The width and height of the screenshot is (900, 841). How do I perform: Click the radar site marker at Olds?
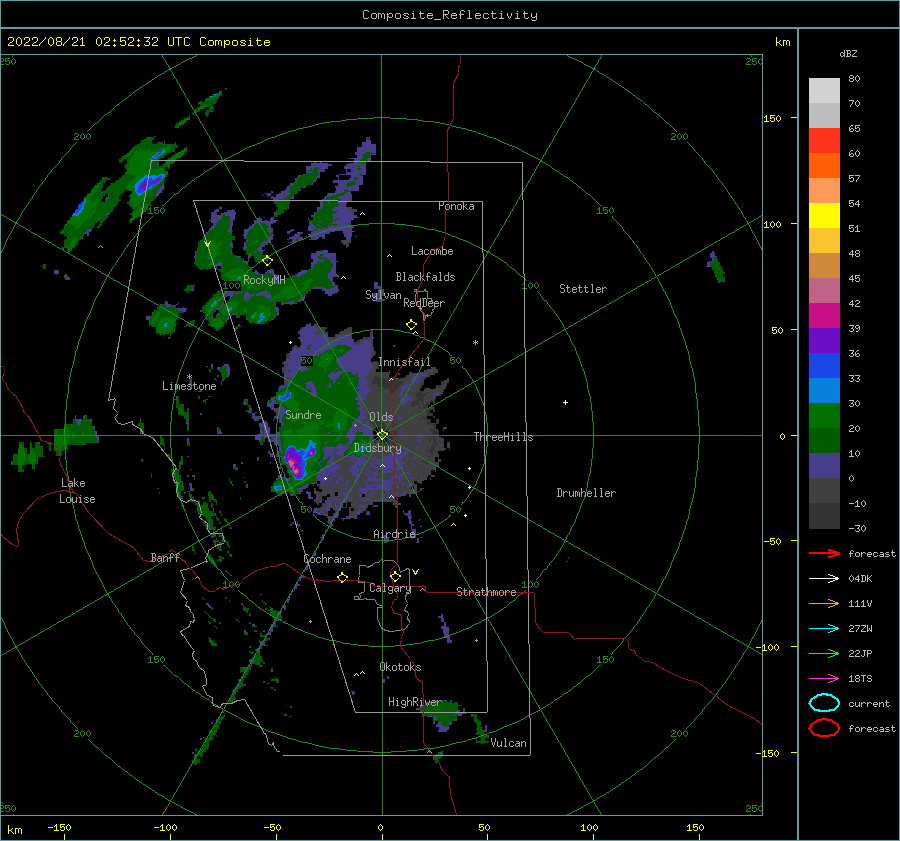tap(382, 435)
